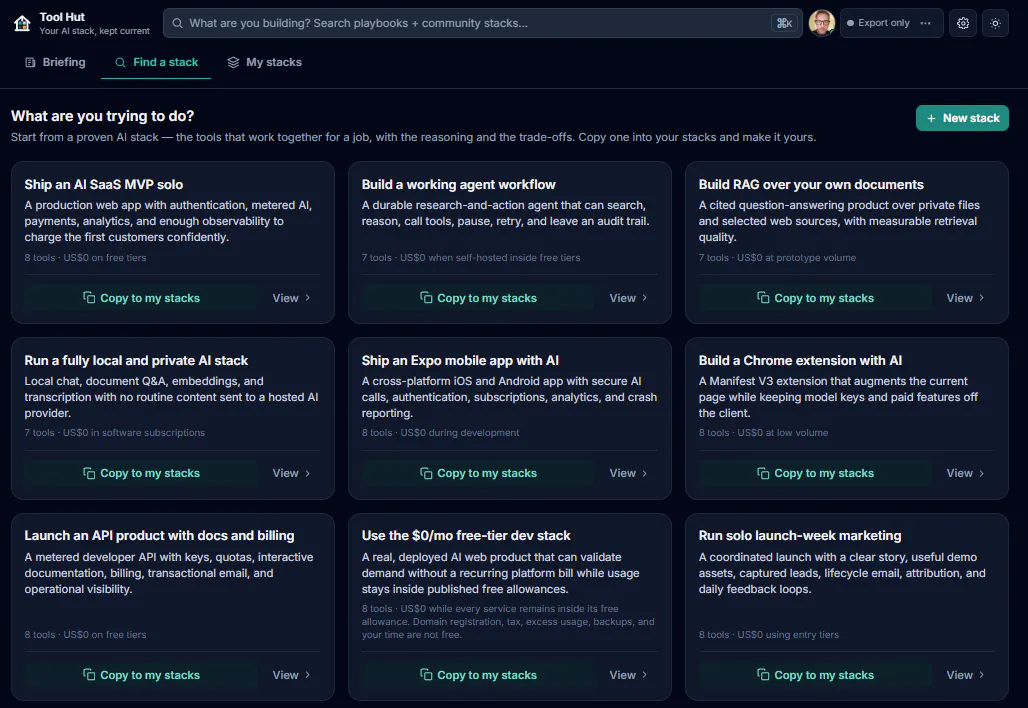Click the Run a fully local and private AI stack title
The height and width of the screenshot is (708, 1028).
(x=136, y=361)
